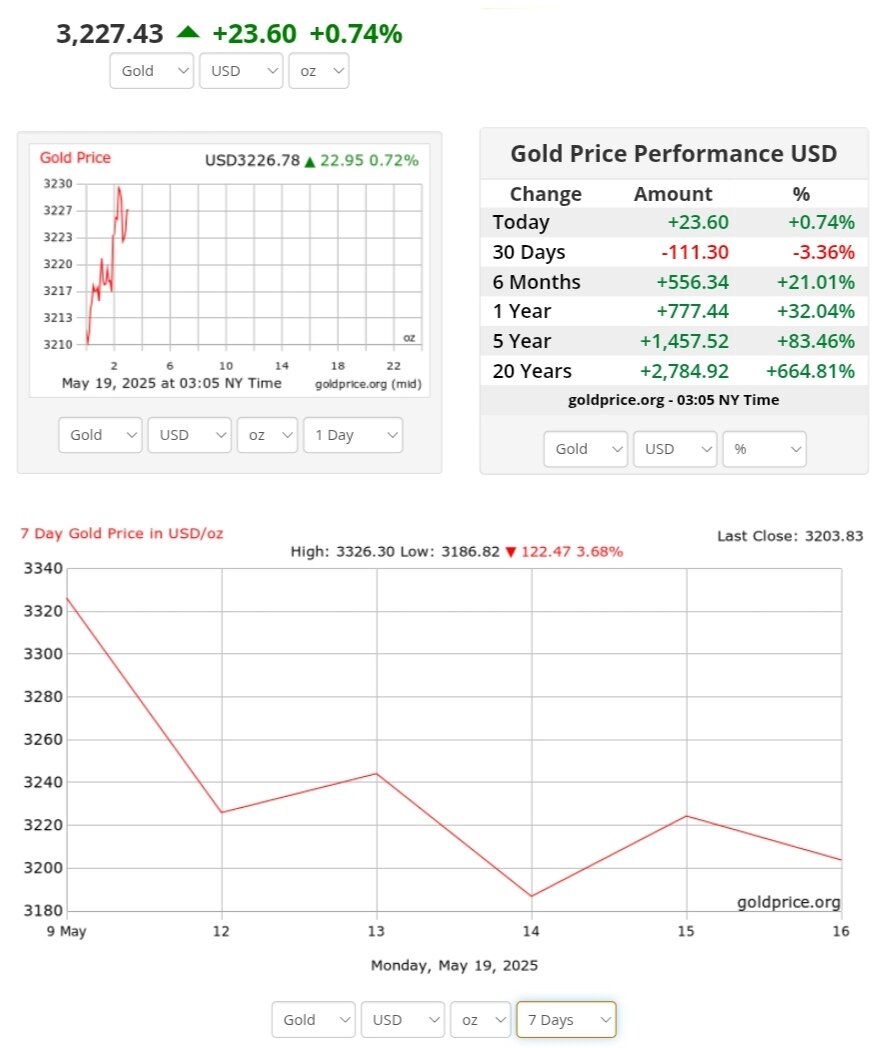Click the 14 May low point on the 7 Day chart
The width and height of the screenshot is (884, 1048).
tap(531, 896)
